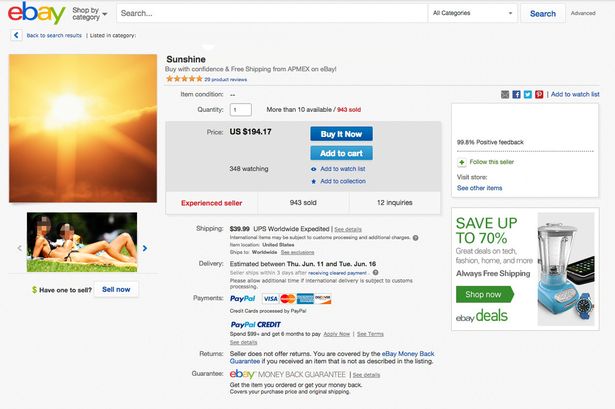The image size is (615, 409).
Task: Expand the All Categories dropdown
Action: (473, 14)
